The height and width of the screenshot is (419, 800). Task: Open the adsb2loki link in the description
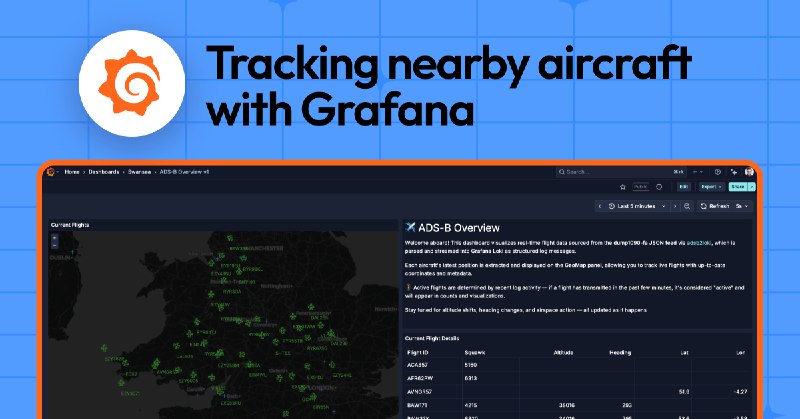point(698,243)
